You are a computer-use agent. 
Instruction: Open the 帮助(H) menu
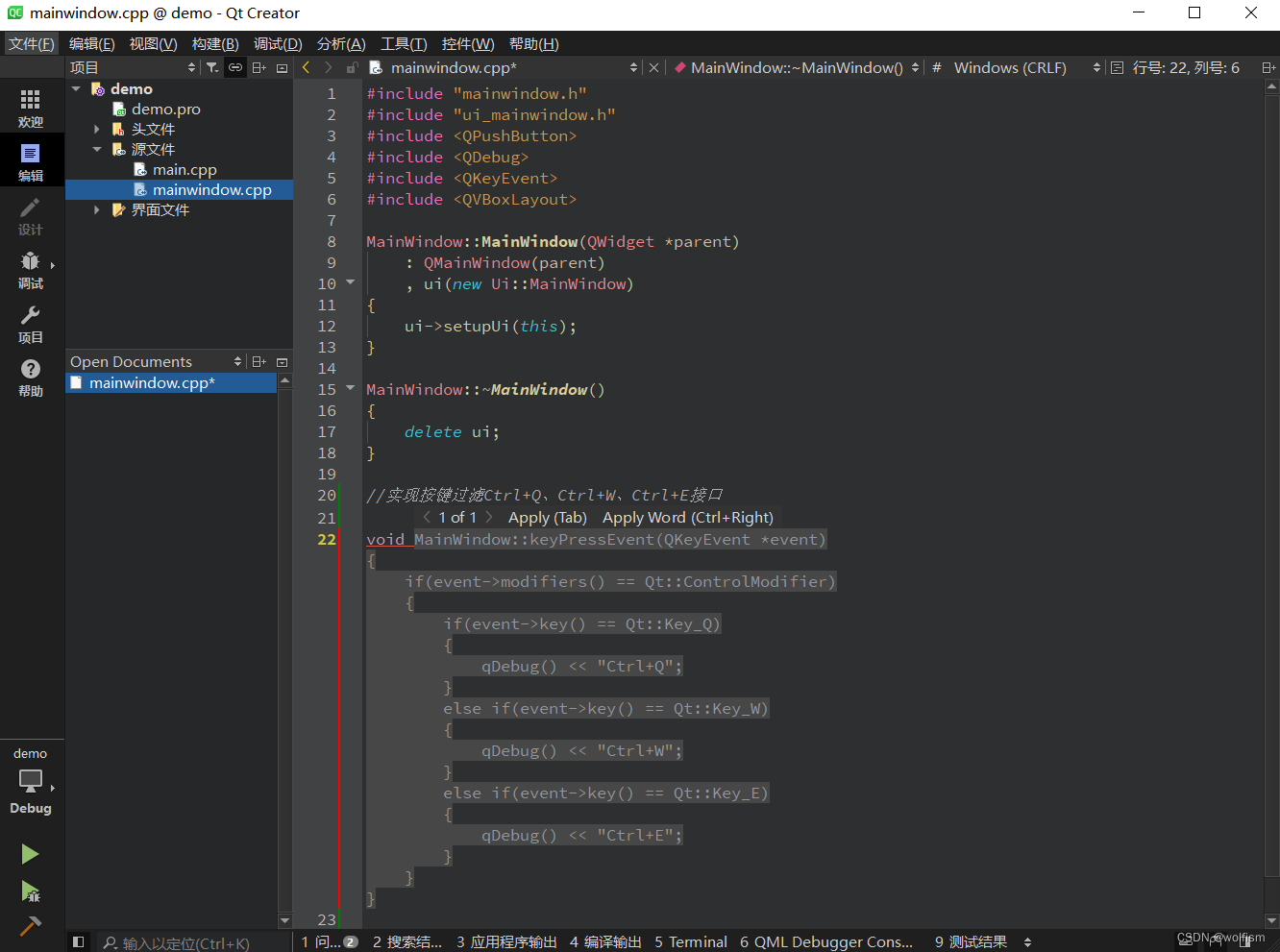click(x=534, y=44)
